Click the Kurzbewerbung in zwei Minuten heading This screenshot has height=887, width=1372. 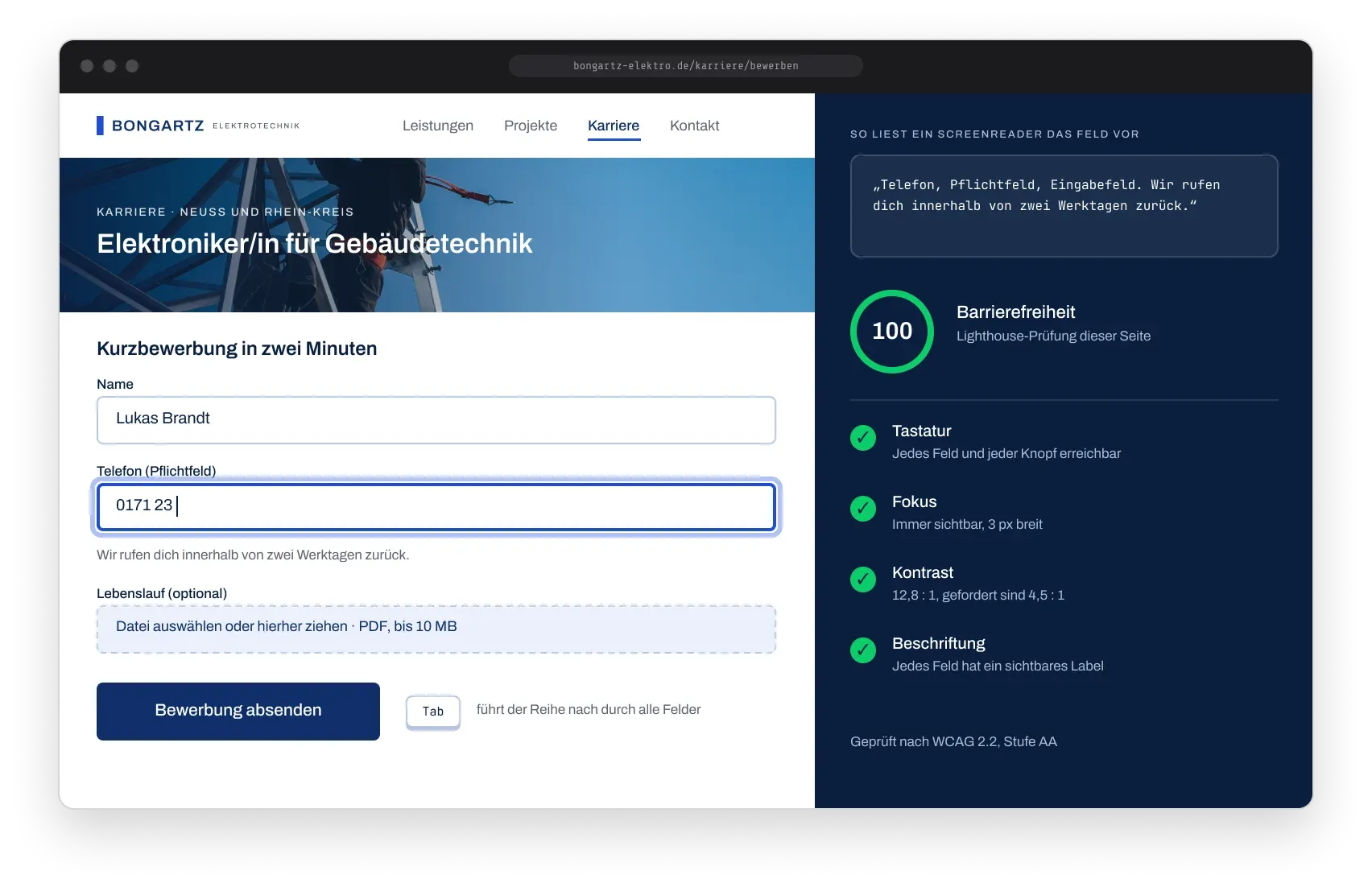coord(237,349)
